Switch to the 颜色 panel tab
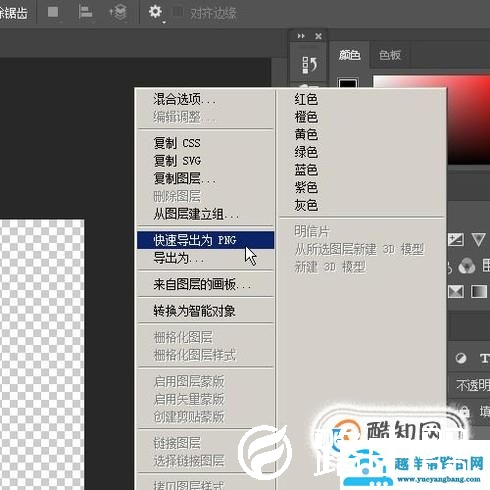The image size is (490, 490). point(349,55)
